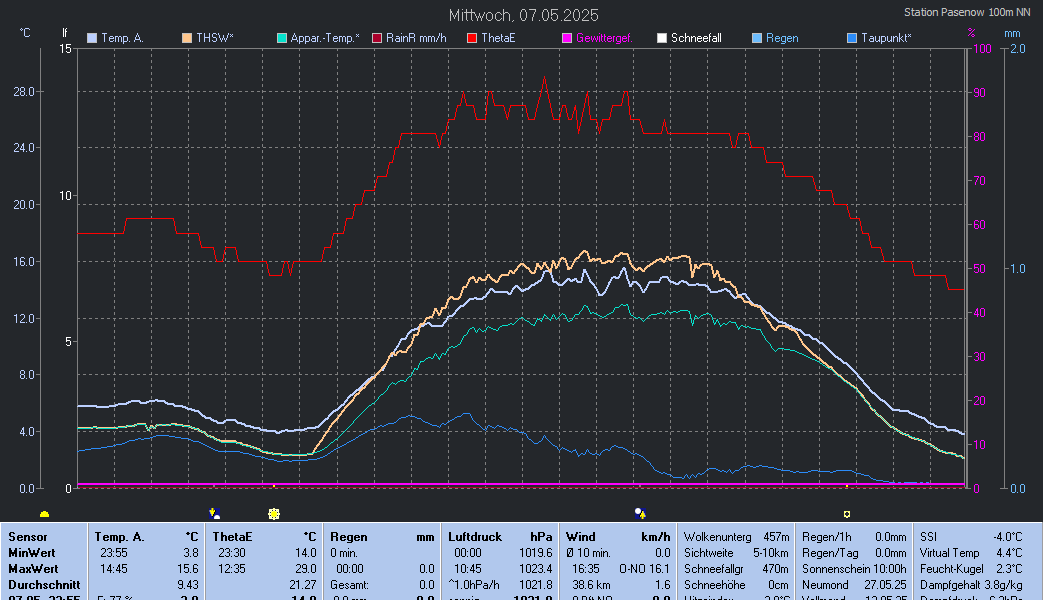Click the Dampfgehalt value '3.8g/kg'
Viewport: 1043px width, 600px height.
click(1005, 585)
